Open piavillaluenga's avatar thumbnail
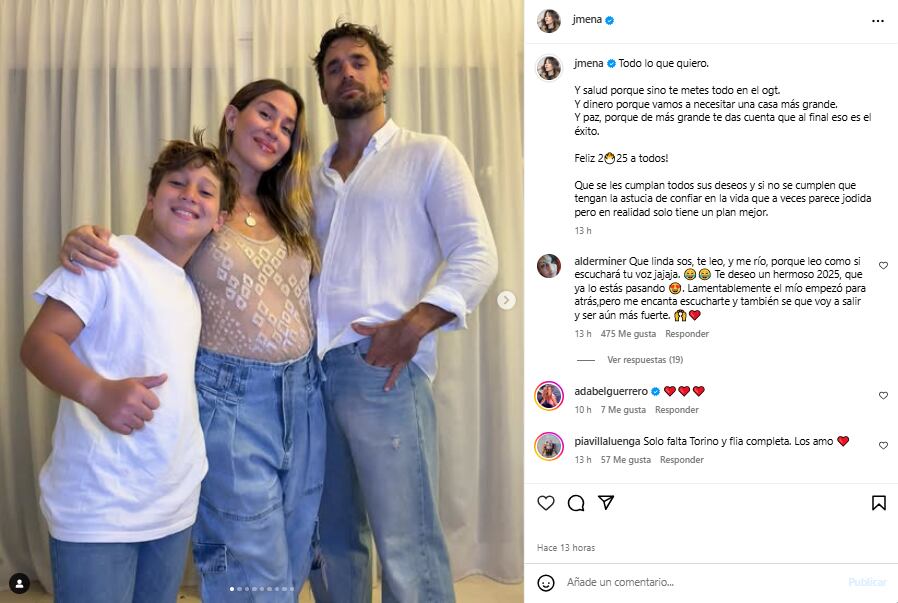The image size is (898, 603). click(549, 446)
